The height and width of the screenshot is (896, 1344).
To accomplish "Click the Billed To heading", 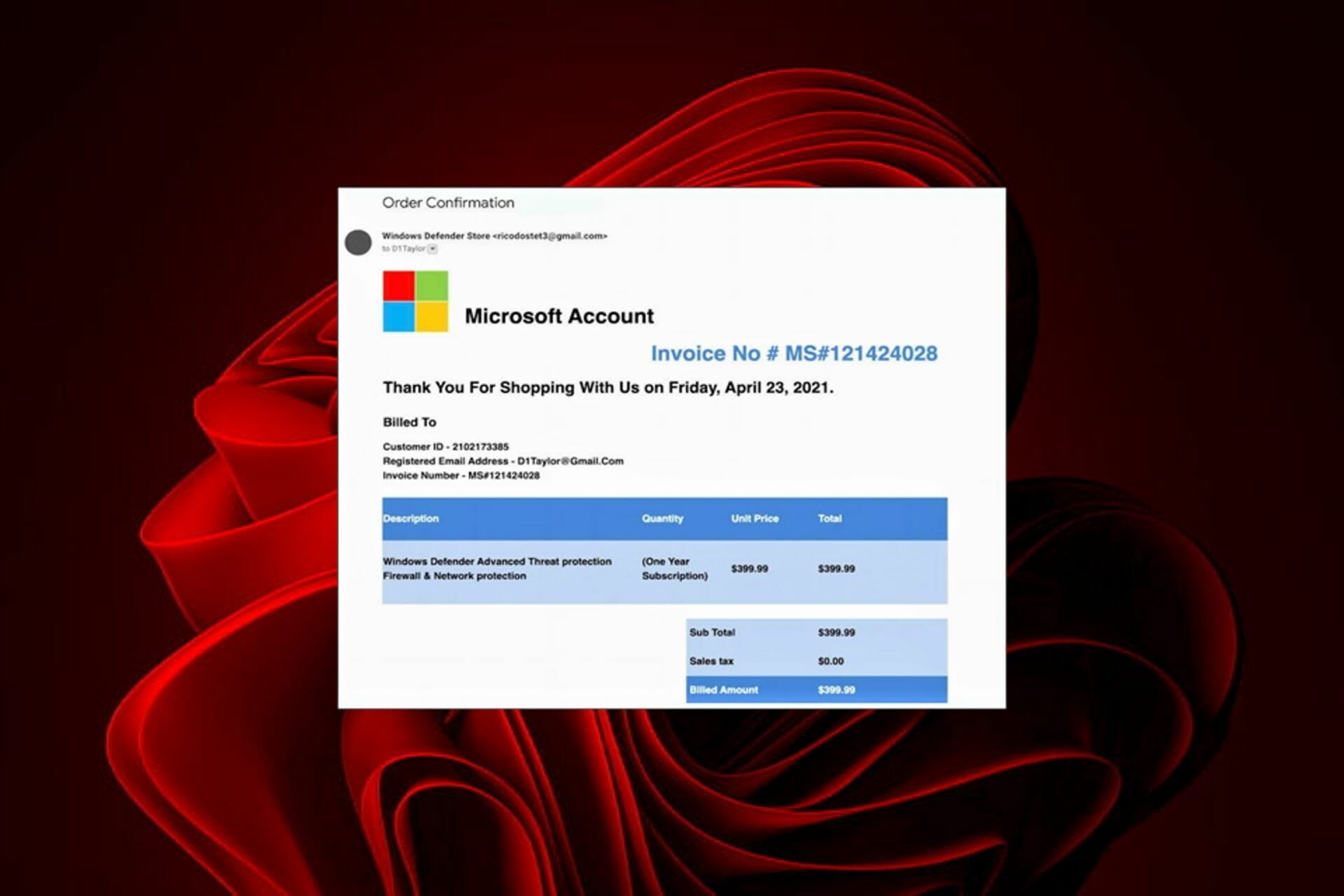I will [409, 422].
